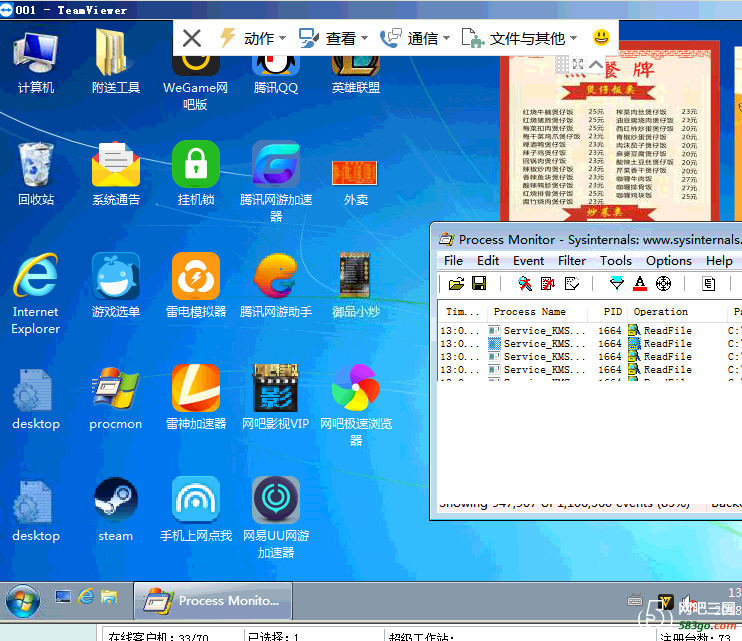The image size is (742, 641).
Task: Click the Save floppy icon in Process Monitor
Action: (479, 284)
